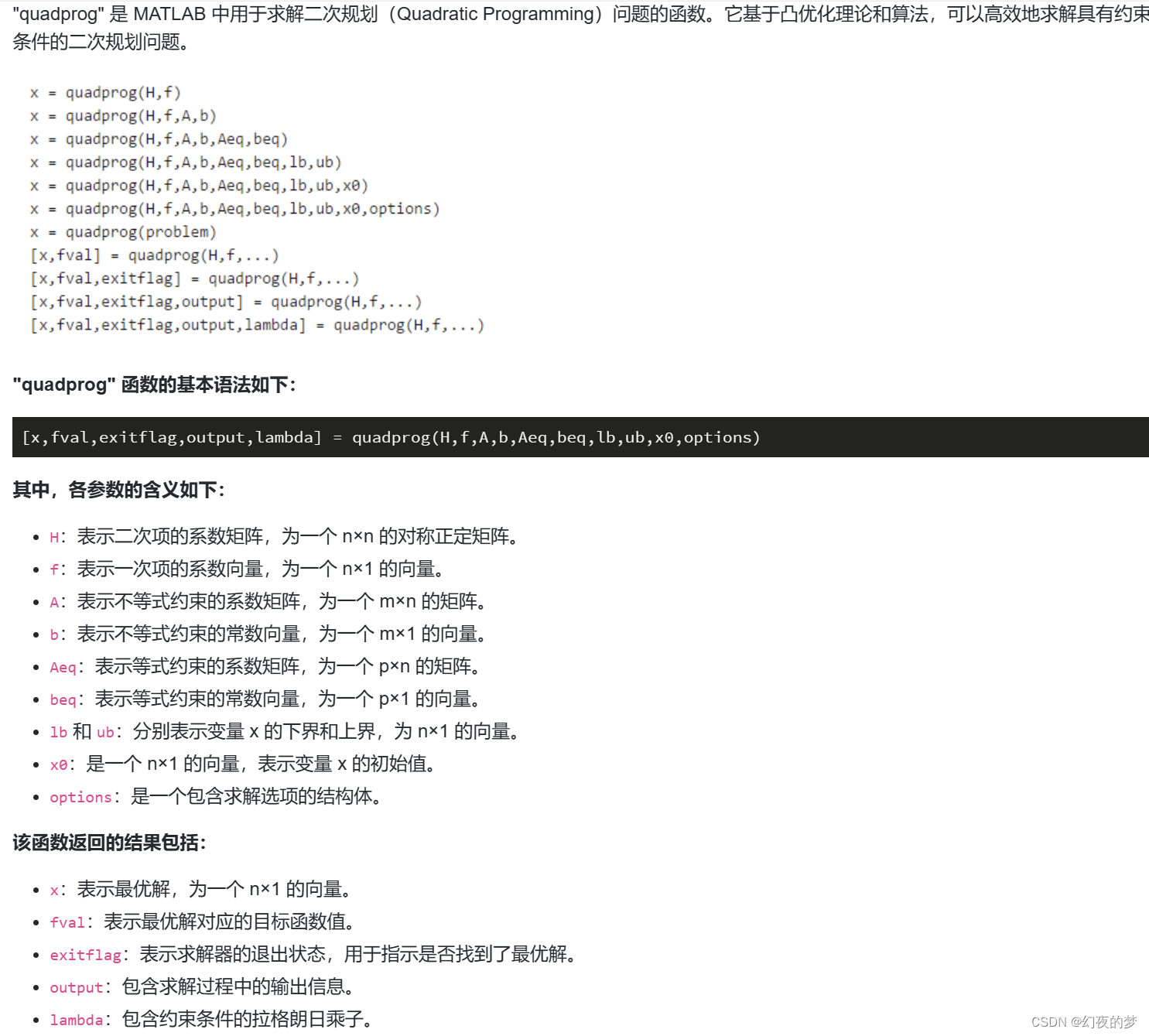This screenshot has width=1149, height=1036.
Task: Select the heading quadprog 函数的基本语法如下
Action: [x=156, y=385]
